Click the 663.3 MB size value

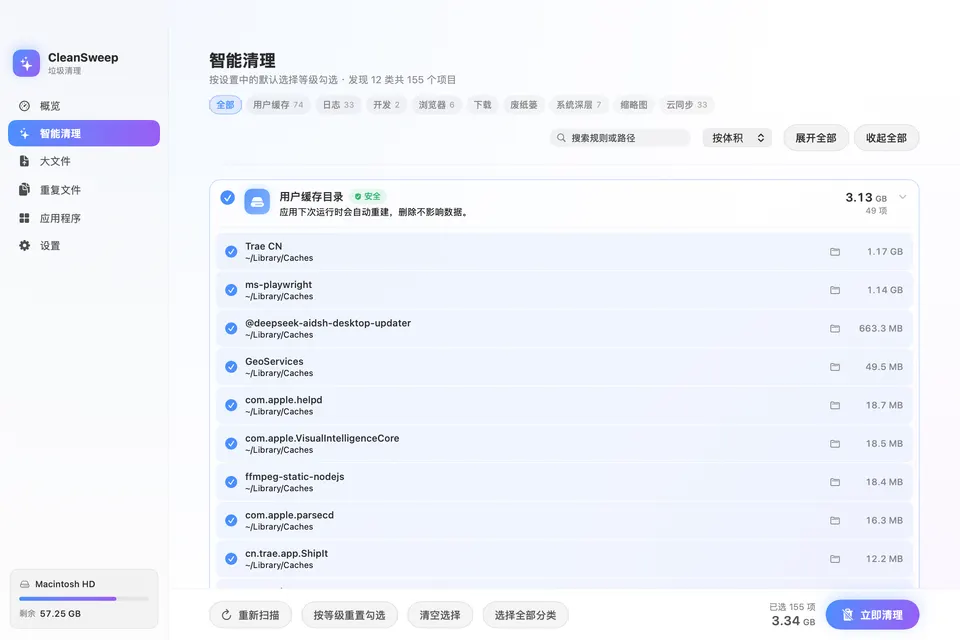coord(880,329)
